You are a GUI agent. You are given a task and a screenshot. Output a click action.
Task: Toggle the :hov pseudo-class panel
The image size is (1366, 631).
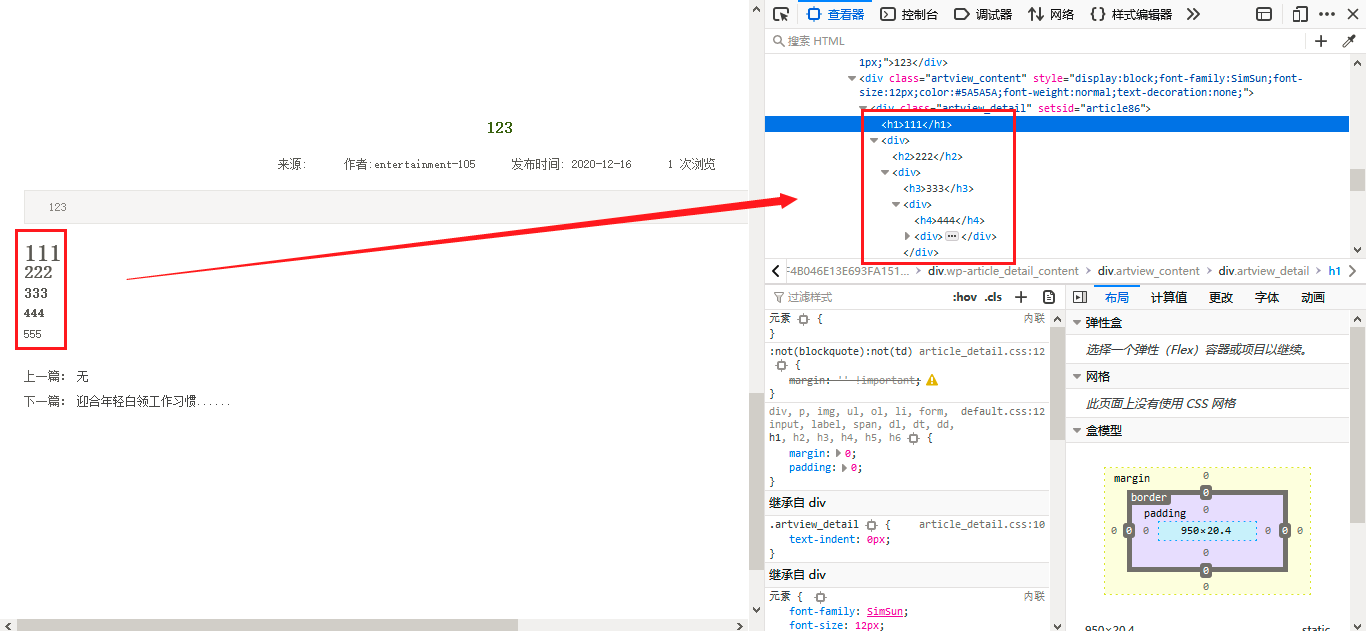965,297
